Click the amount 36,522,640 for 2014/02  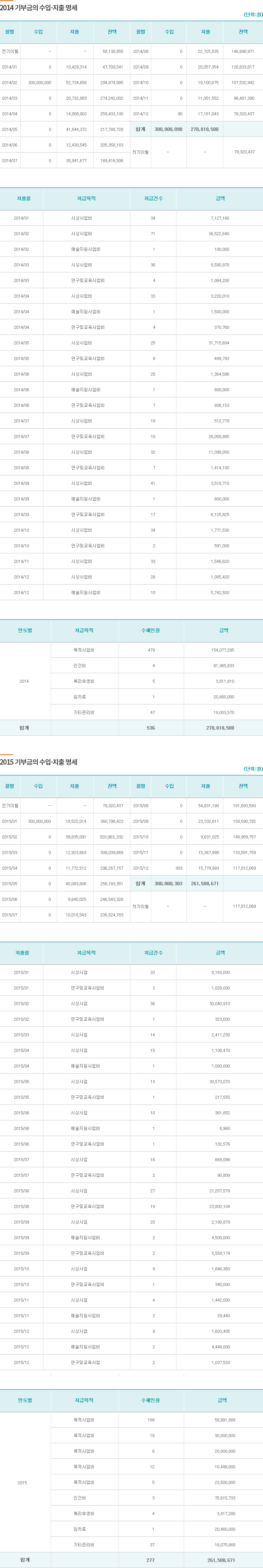click(x=219, y=234)
